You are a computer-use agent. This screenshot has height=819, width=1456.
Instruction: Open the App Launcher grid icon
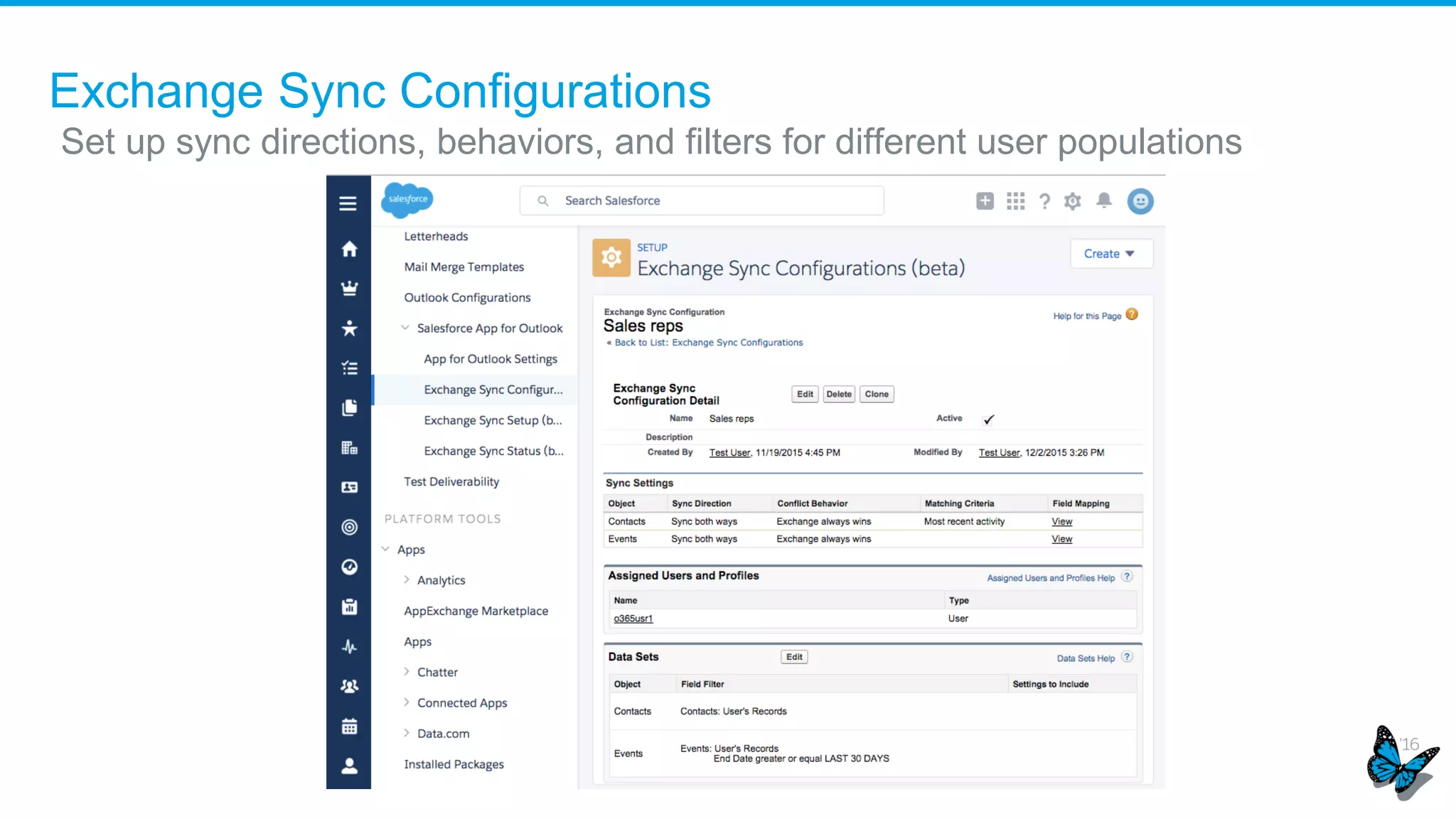point(1016,201)
